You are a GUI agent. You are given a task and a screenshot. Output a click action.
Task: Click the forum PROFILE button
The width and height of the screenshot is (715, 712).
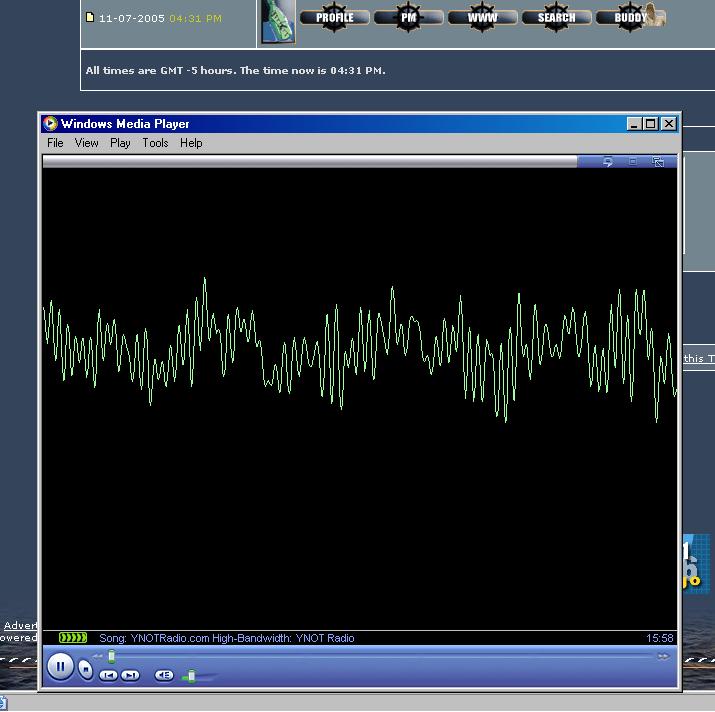(x=334, y=17)
